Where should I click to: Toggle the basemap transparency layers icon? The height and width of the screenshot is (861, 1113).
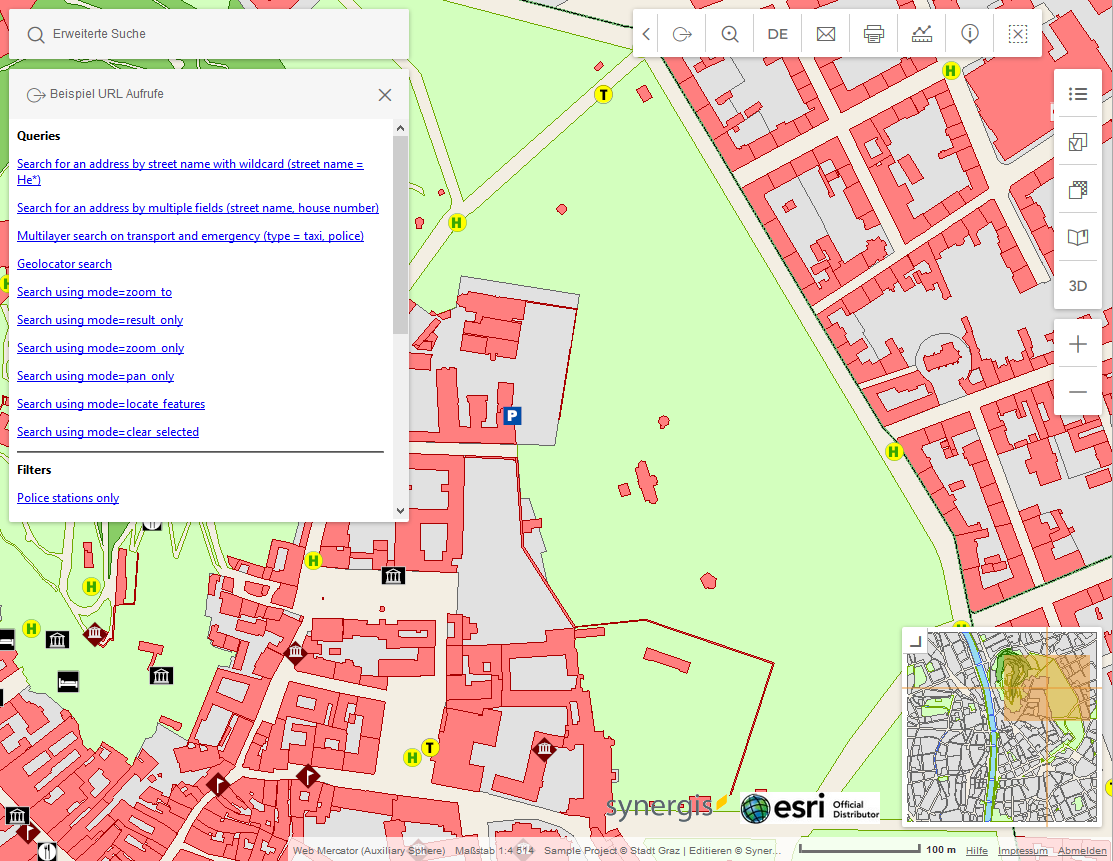[1078, 190]
